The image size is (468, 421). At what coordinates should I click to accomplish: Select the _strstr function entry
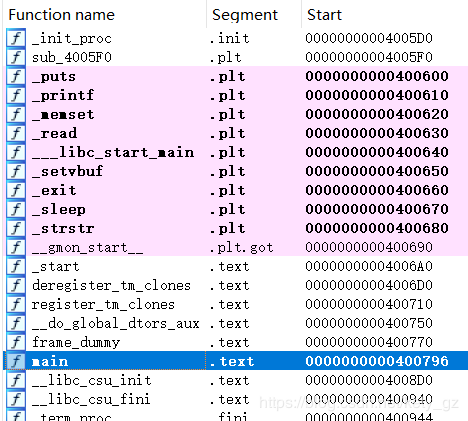click(x=235, y=228)
